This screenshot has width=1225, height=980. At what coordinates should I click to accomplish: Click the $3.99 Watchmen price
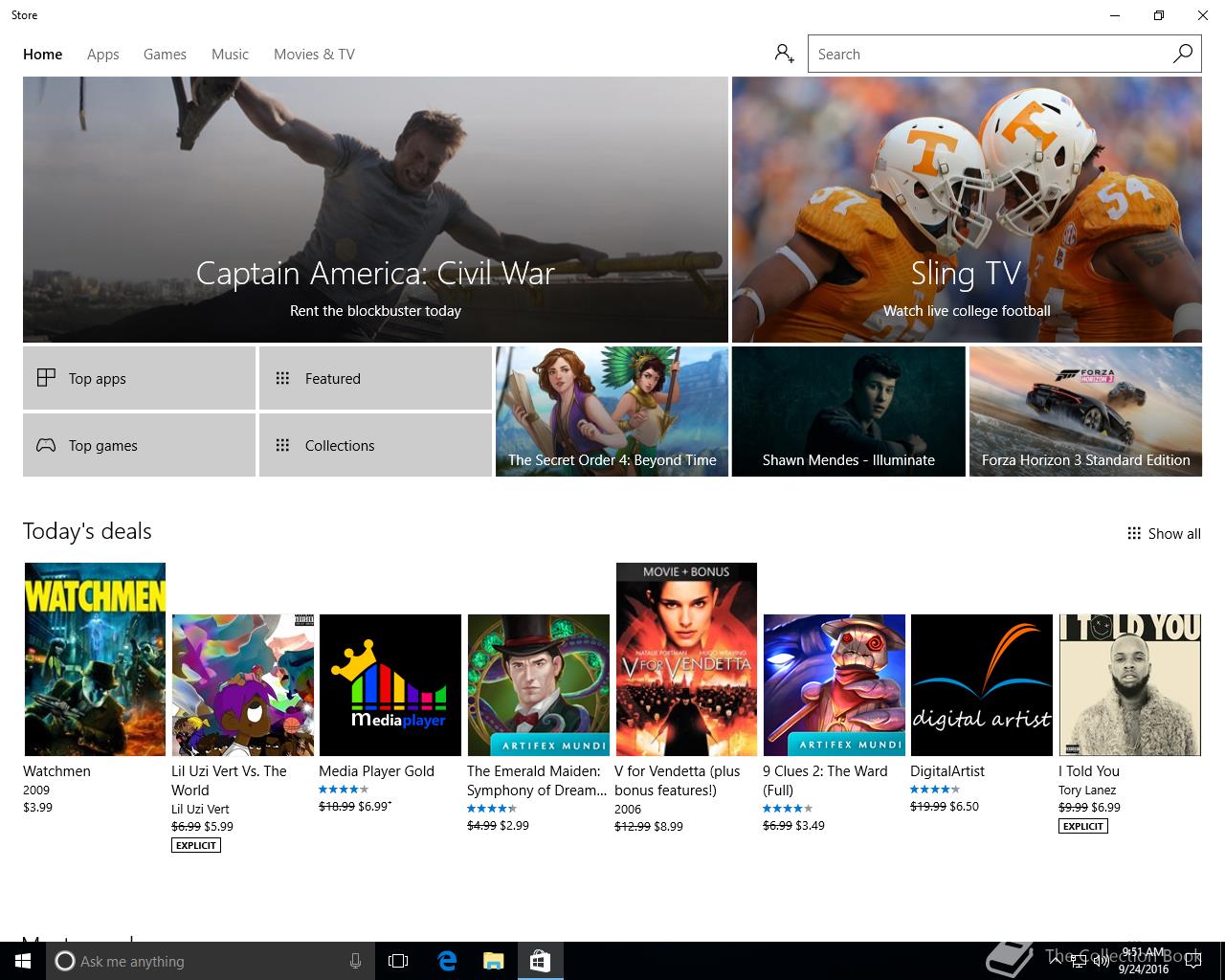[38, 807]
